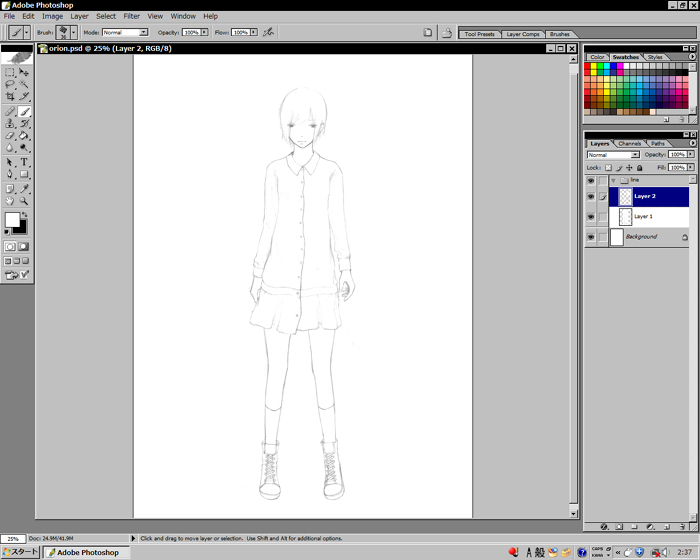Toggle lock transparent pixels checkbox

pos(608,168)
